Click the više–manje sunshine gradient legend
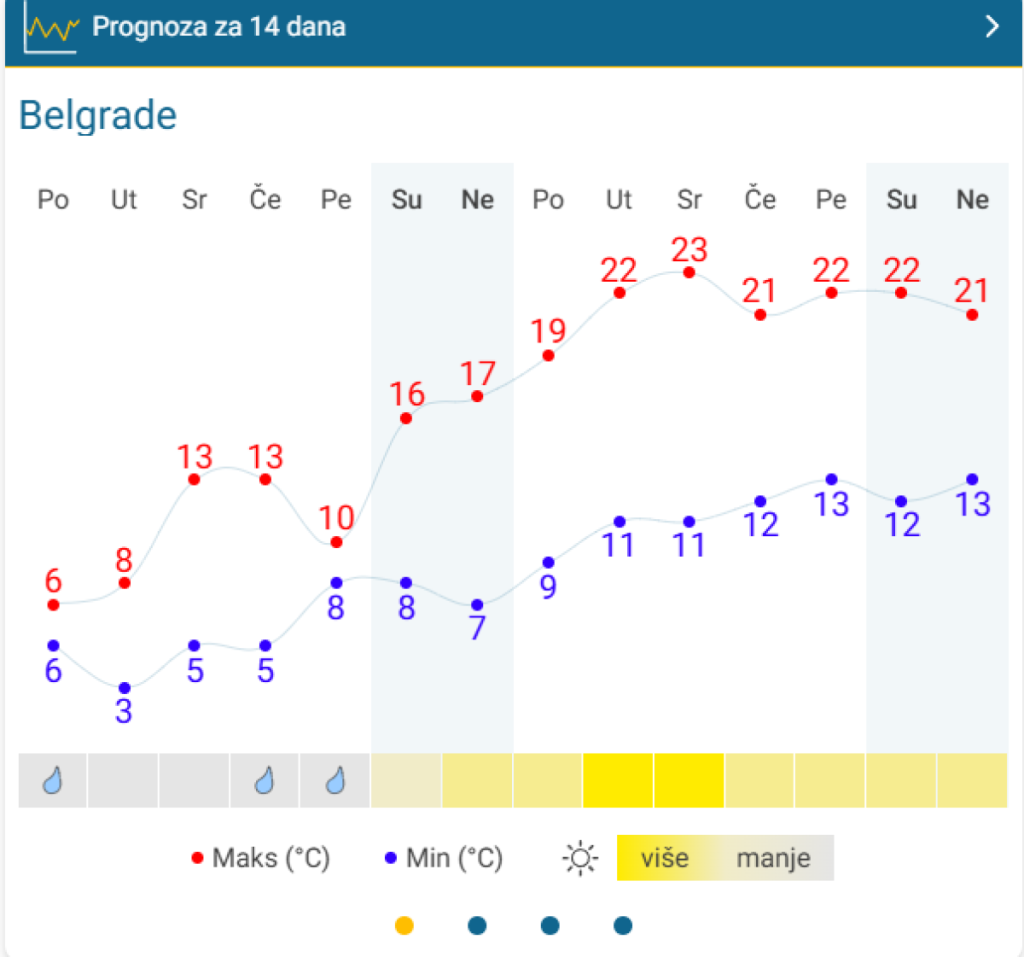The height and width of the screenshot is (957, 1024). (x=724, y=858)
